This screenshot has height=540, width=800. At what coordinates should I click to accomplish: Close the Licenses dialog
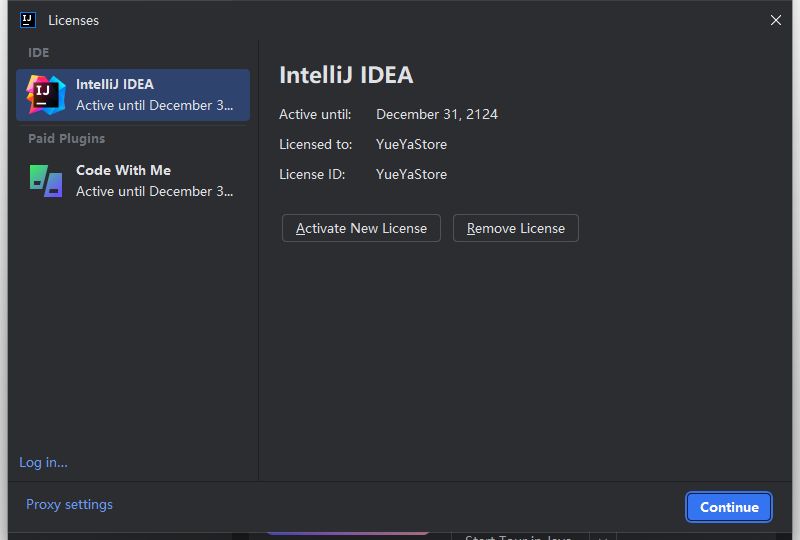tap(776, 20)
